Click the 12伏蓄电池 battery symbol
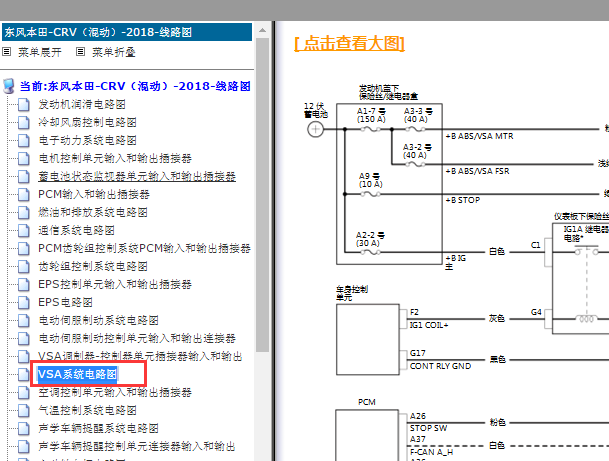 tap(315, 129)
